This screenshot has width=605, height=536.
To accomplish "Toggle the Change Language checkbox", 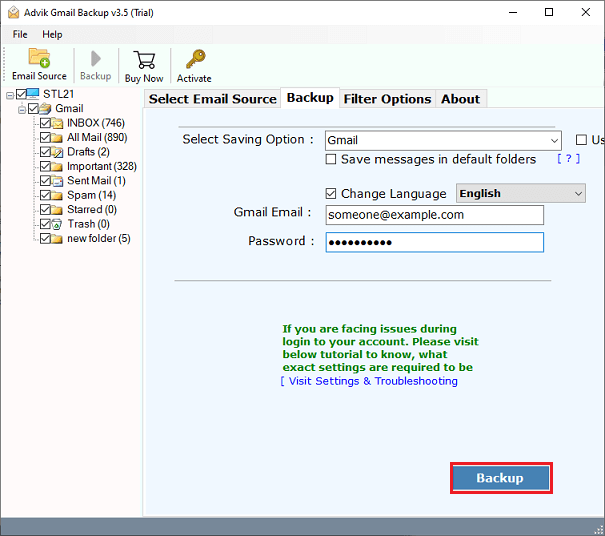I will pyautogui.click(x=331, y=193).
